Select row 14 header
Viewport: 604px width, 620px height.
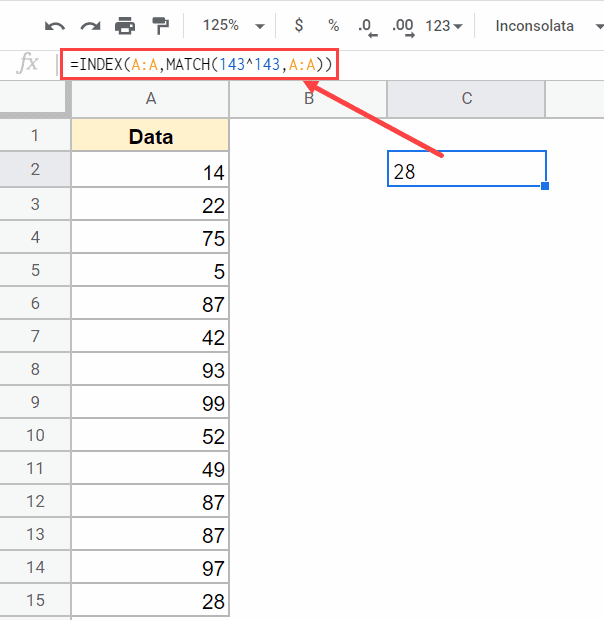click(35, 567)
